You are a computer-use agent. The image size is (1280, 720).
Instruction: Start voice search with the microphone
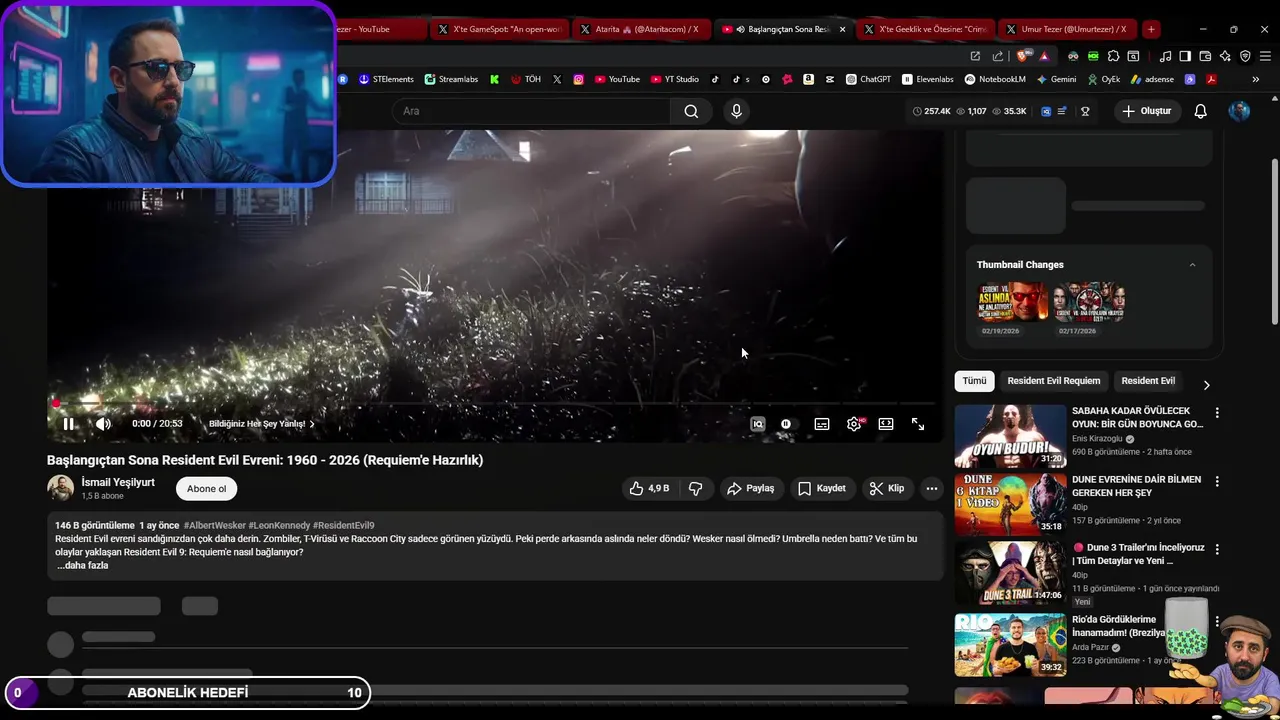(736, 111)
